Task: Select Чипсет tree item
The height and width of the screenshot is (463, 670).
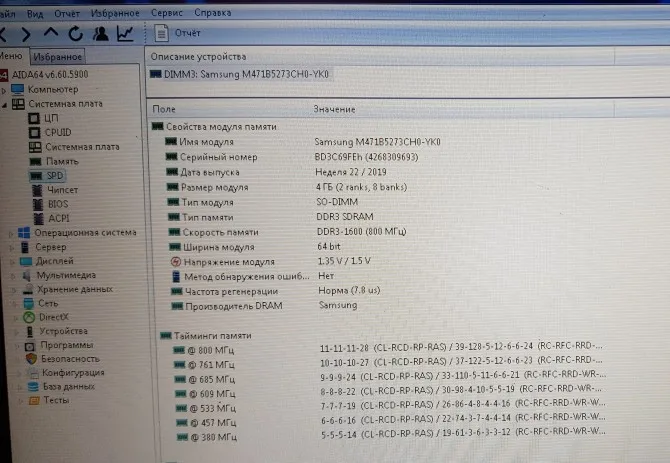Action: coord(55,190)
